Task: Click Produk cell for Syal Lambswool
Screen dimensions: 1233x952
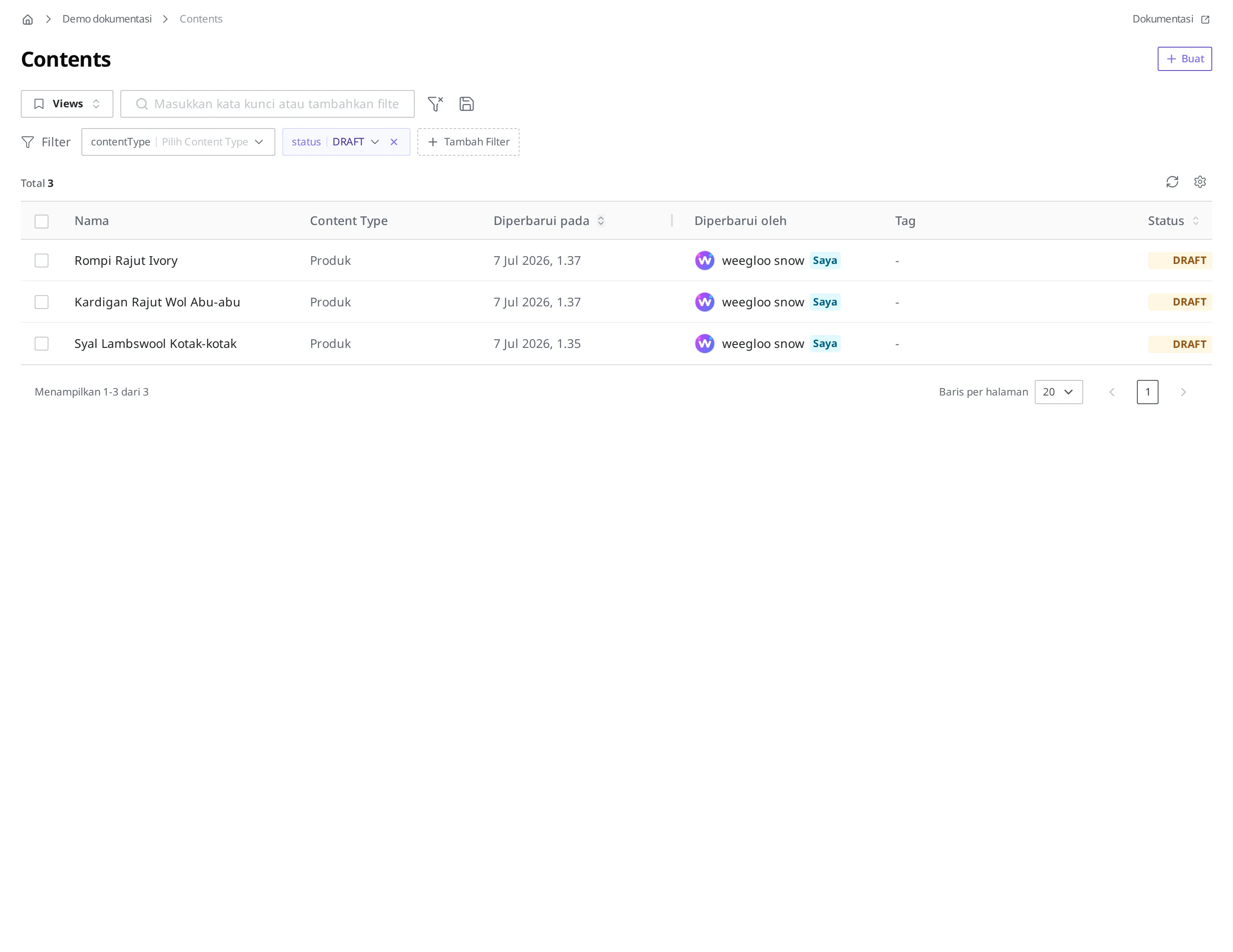Action: click(330, 344)
